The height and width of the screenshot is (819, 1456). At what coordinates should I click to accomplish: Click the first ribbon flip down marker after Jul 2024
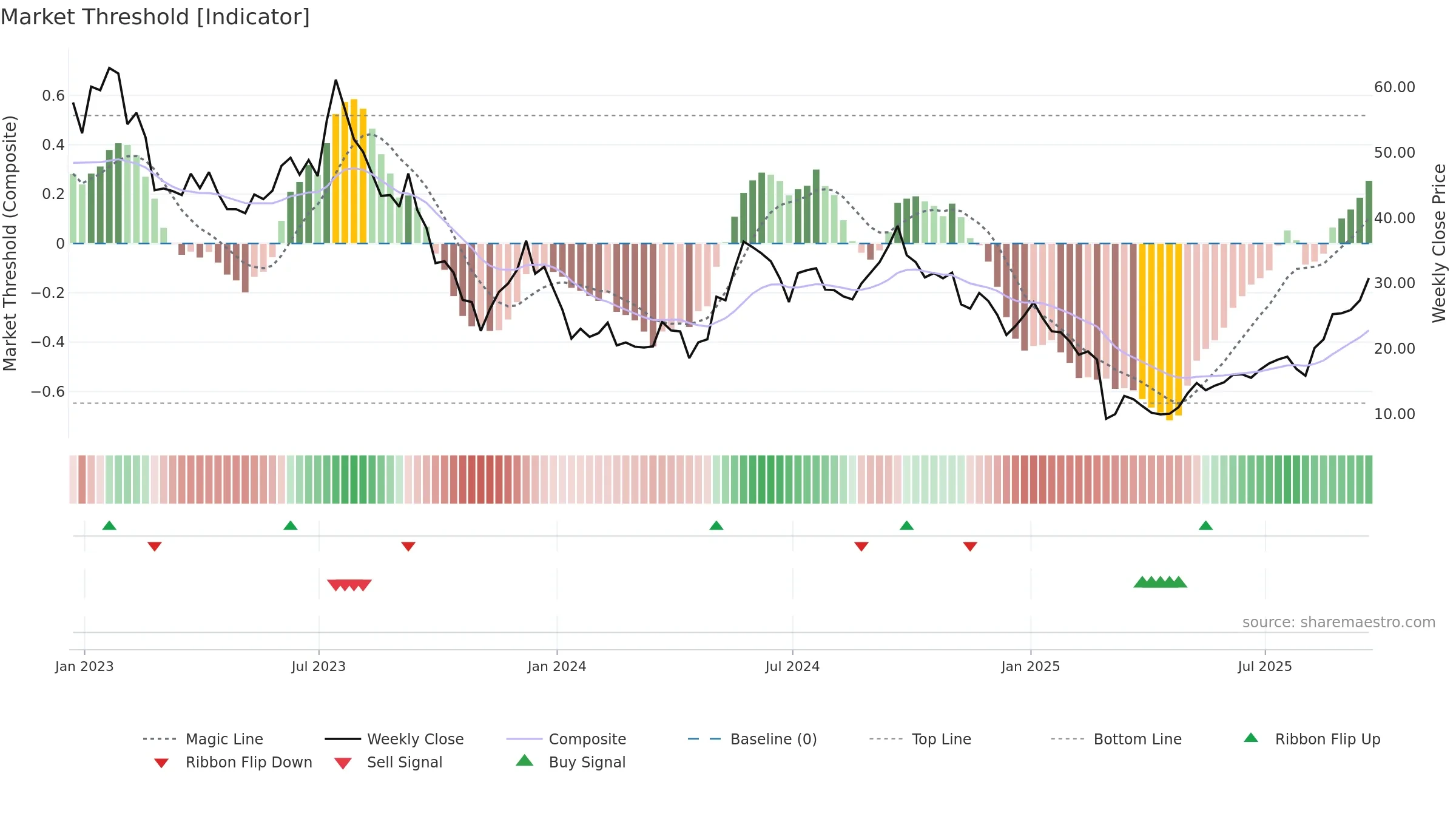(861, 547)
